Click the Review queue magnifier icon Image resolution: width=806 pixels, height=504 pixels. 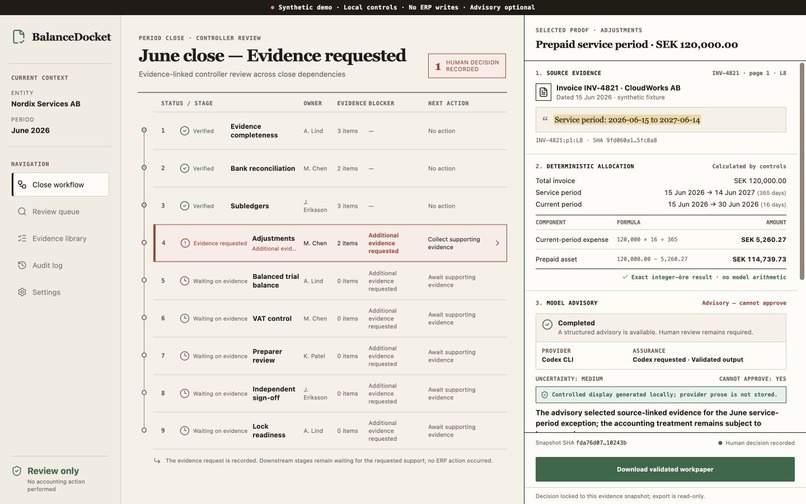[x=22, y=211]
